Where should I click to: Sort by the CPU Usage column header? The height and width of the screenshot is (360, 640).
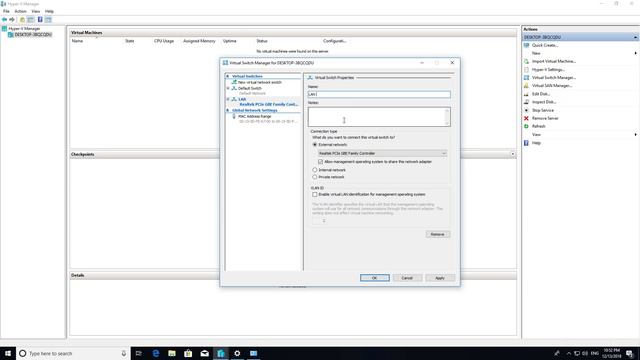pos(164,41)
